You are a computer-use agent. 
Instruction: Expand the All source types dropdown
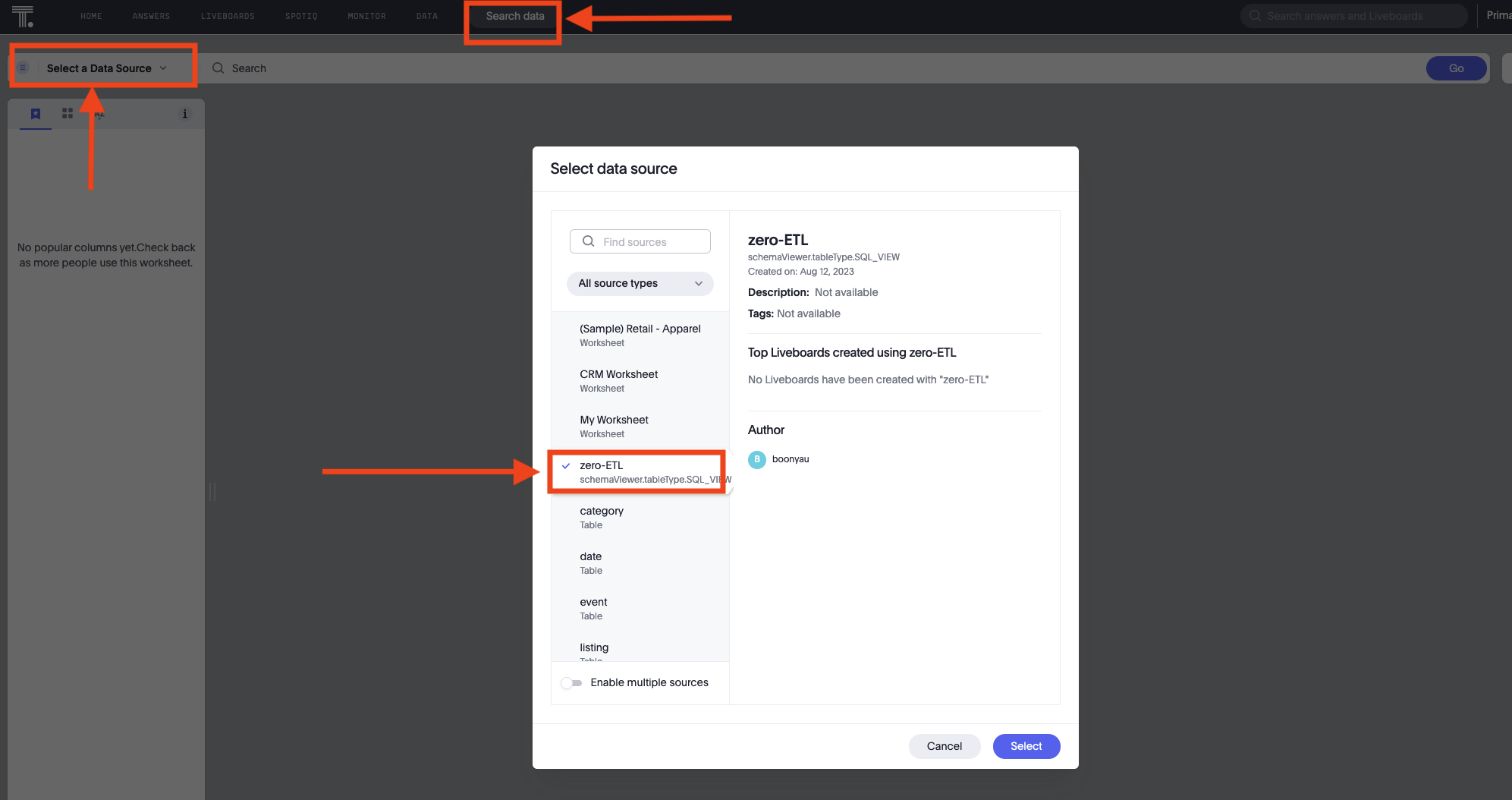point(640,283)
